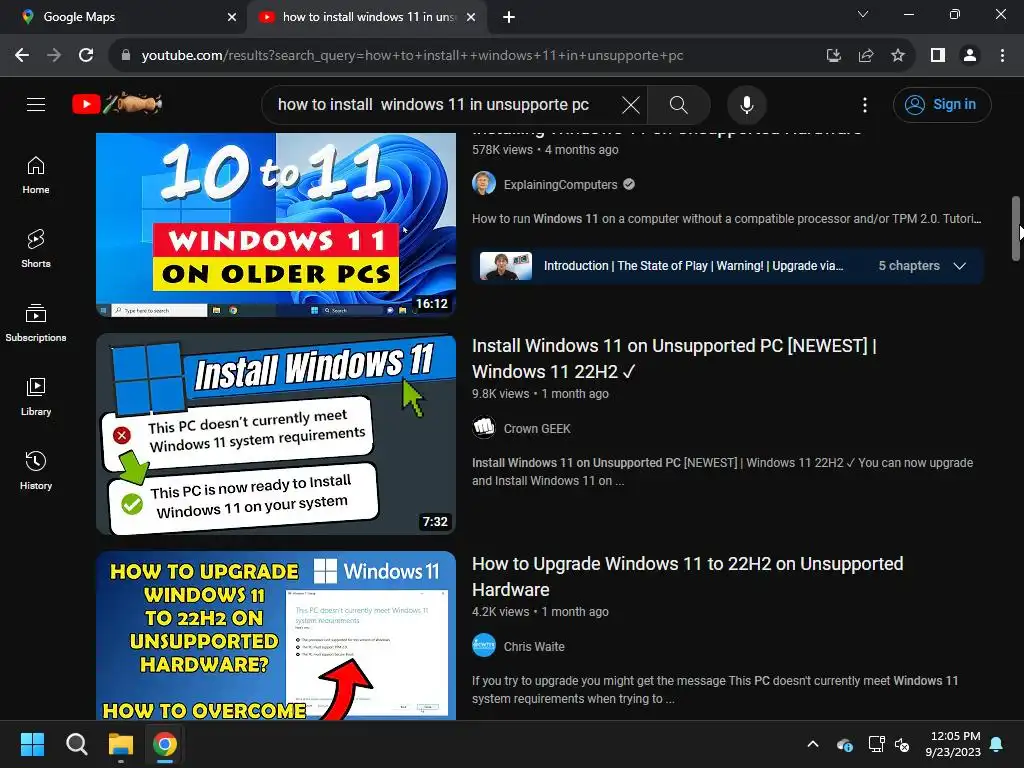Image resolution: width=1024 pixels, height=768 pixels.
Task: Open the ExplainingComputers channel avatar
Action: 484,184
